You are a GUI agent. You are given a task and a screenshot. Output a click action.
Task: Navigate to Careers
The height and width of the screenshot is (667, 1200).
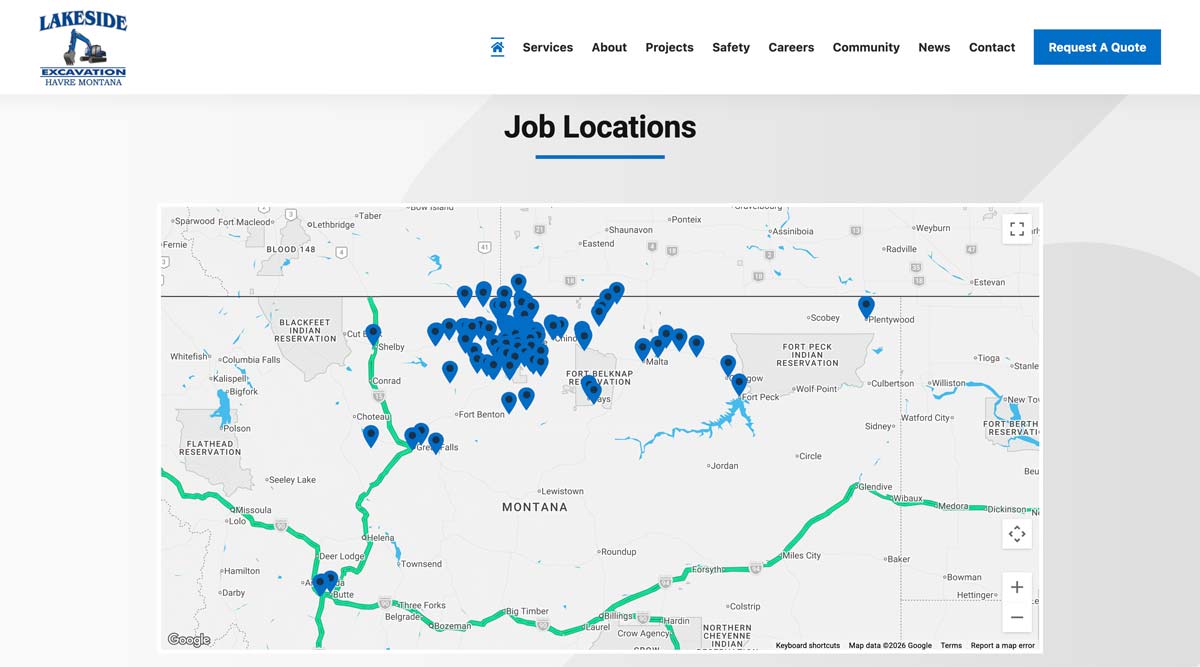[x=791, y=47]
